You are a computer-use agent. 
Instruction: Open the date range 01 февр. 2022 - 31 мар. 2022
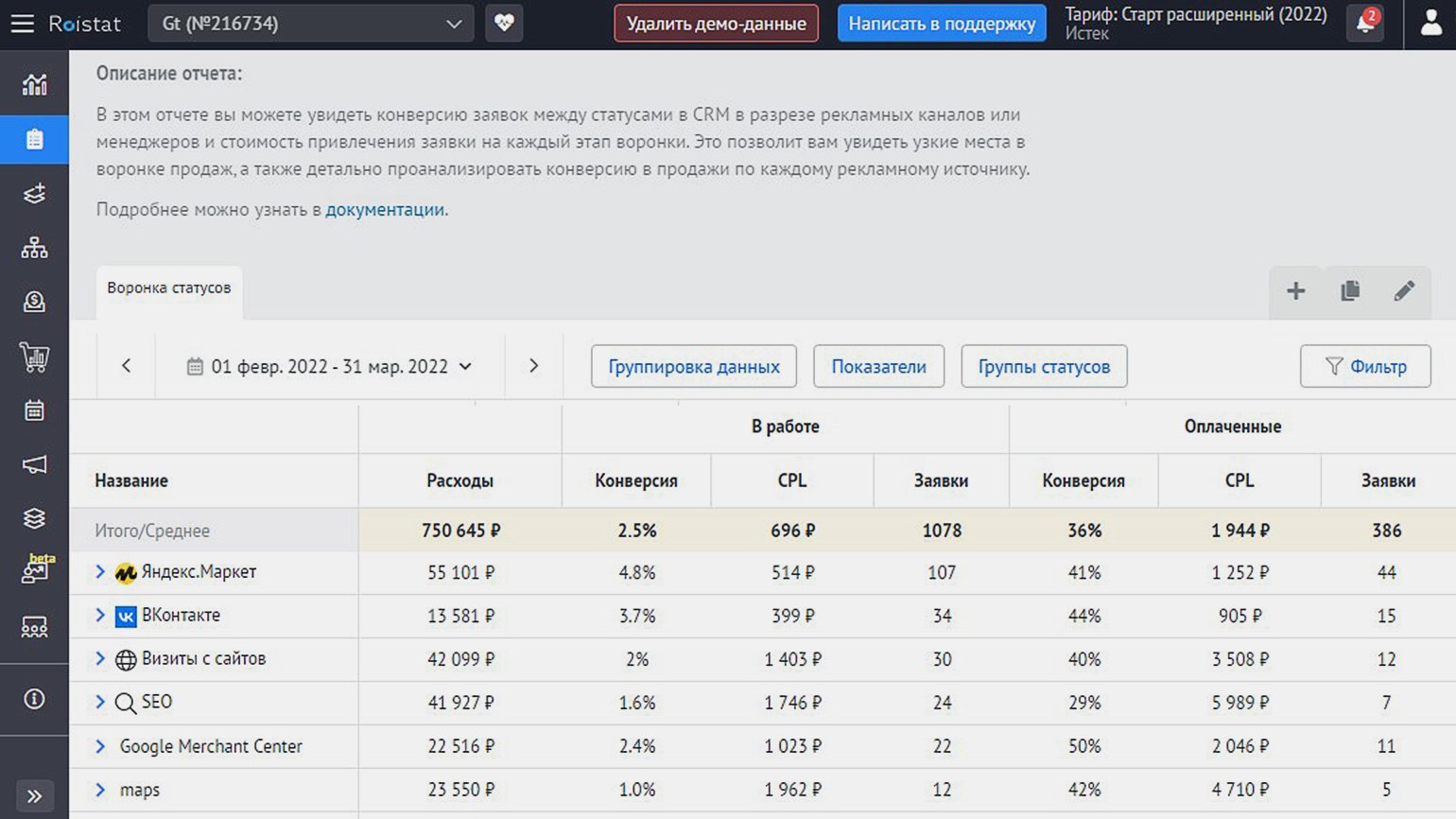pyautogui.click(x=329, y=367)
